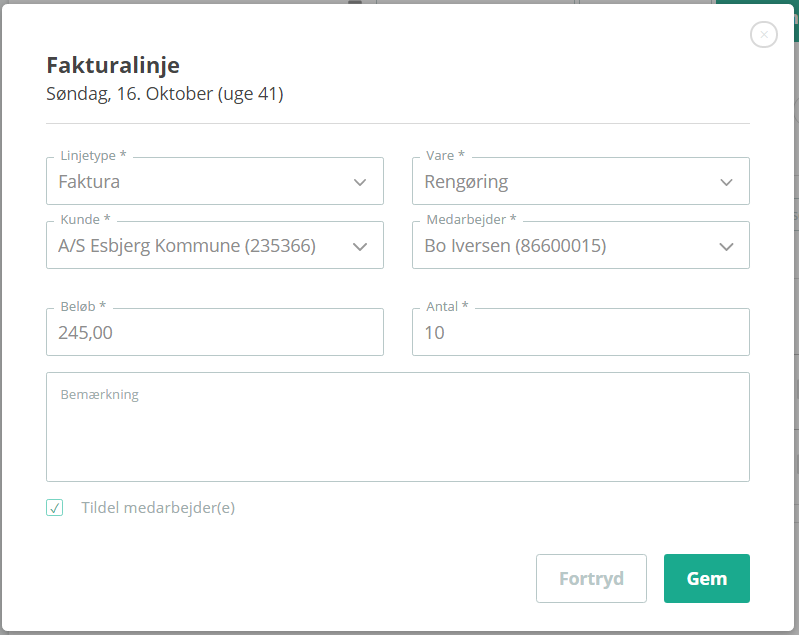The height and width of the screenshot is (635, 799).
Task: Close the Fakturalinje dialog with X icon
Action: pos(763,35)
